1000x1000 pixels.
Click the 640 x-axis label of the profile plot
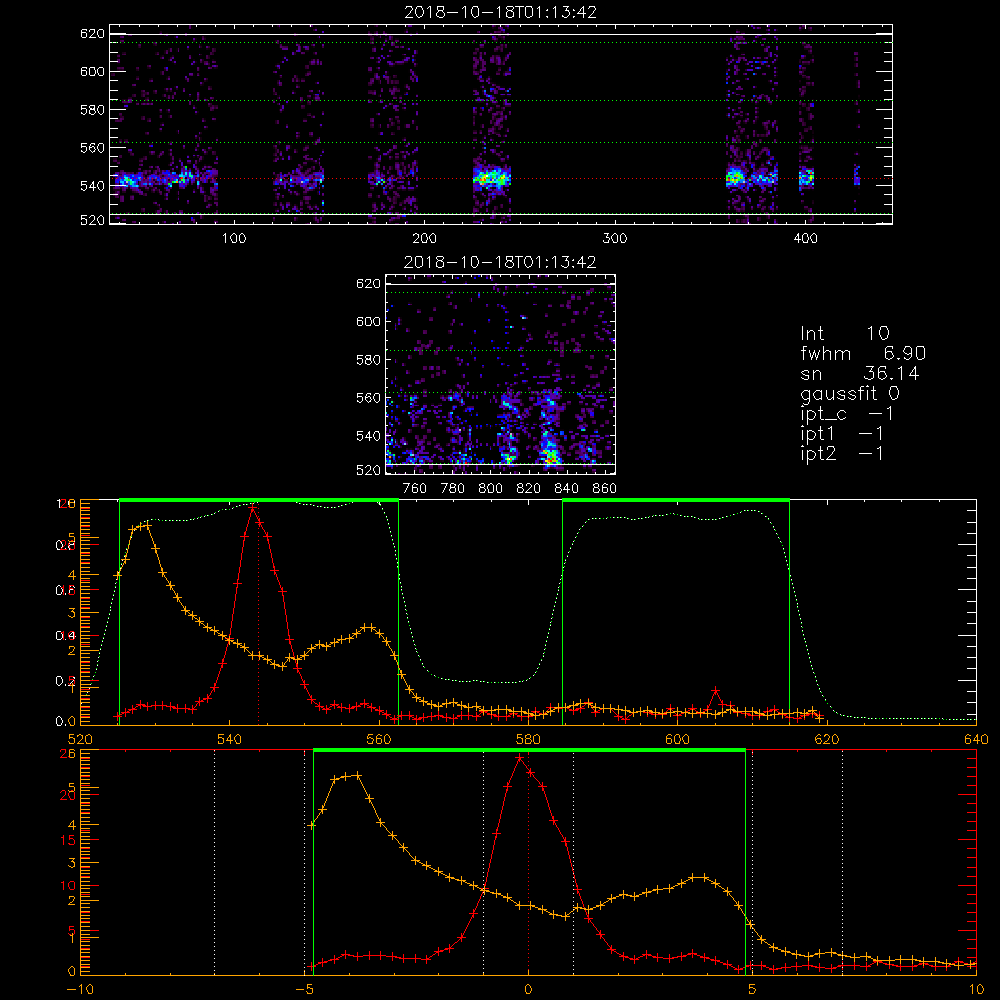click(x=976, y=739)
